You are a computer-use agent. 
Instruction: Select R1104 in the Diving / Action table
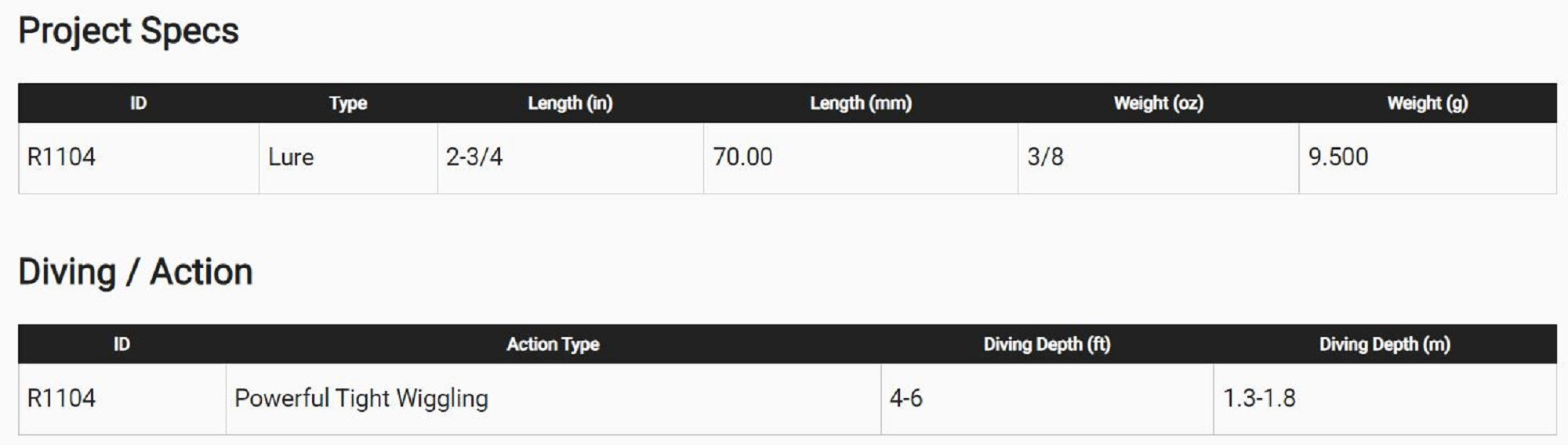tap(61, 399)
